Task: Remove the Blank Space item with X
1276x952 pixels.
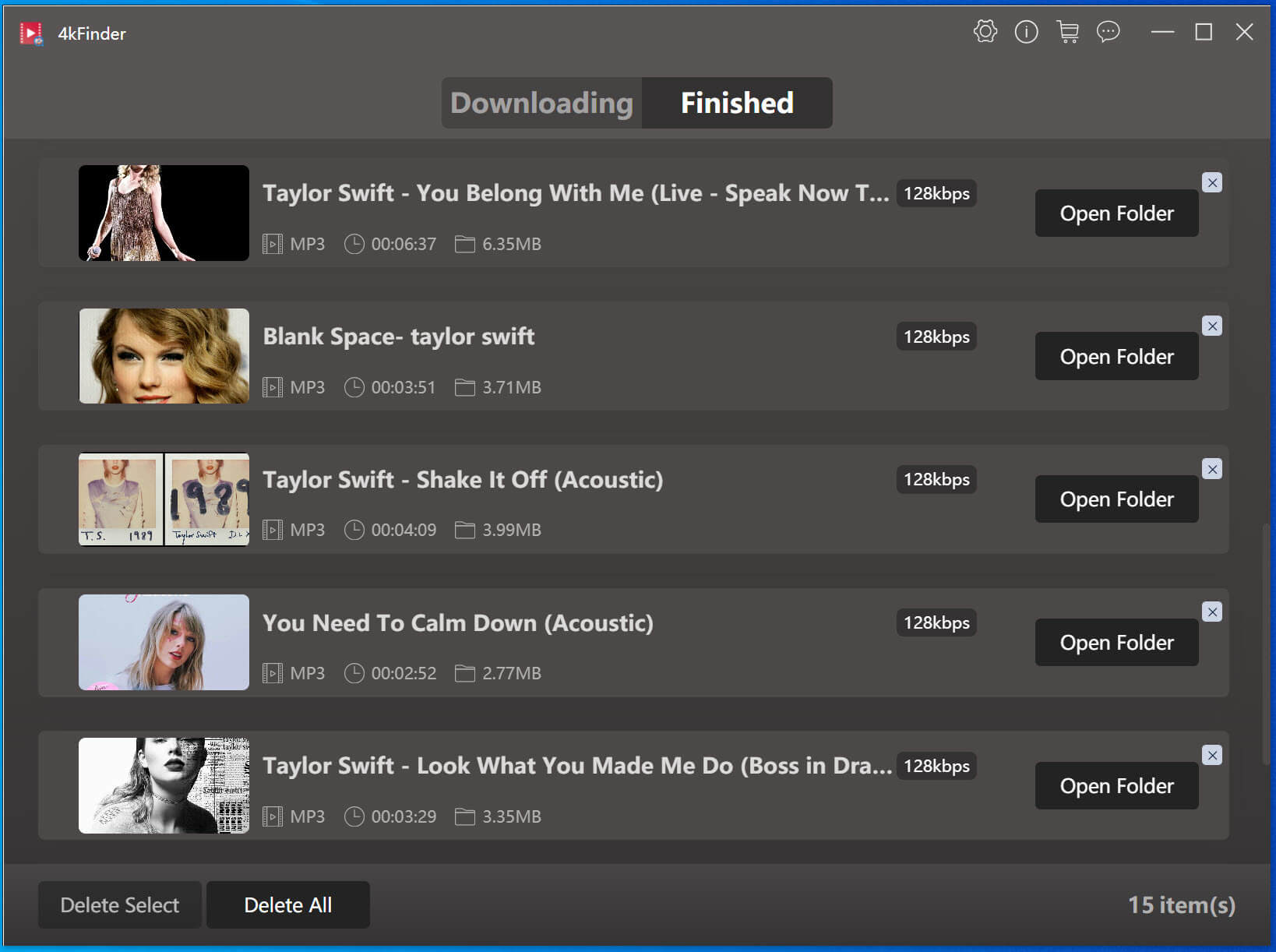Action: [x=1212, y=326]
